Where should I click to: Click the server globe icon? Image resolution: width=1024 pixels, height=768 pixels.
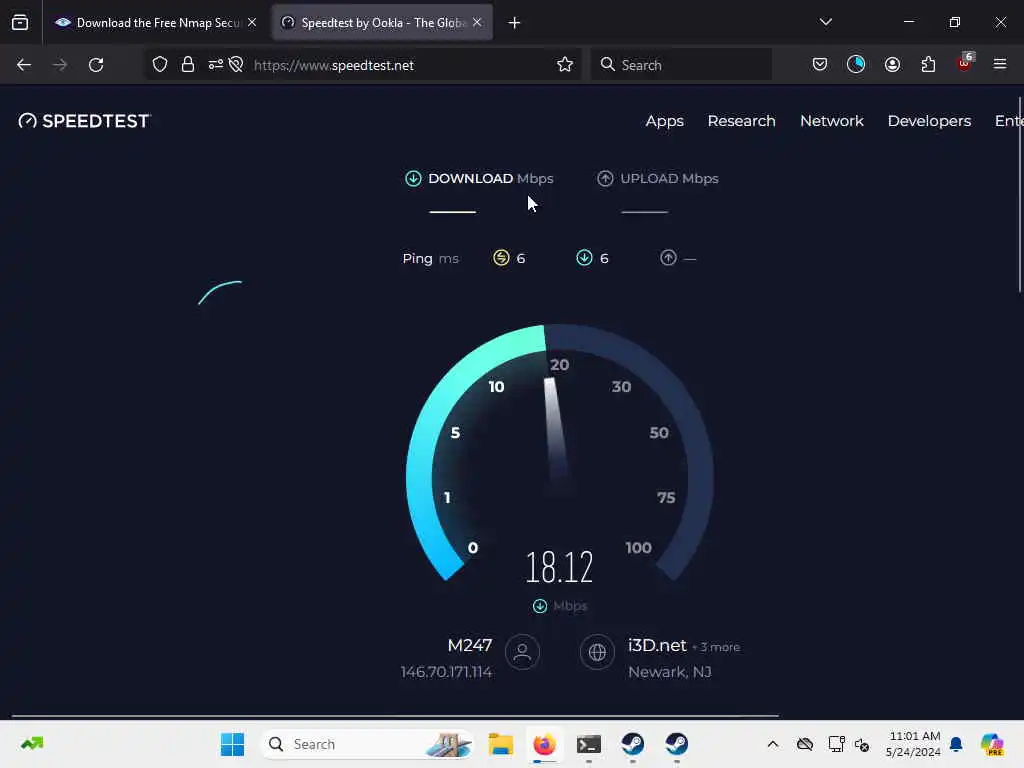click(x=597, y=652)
